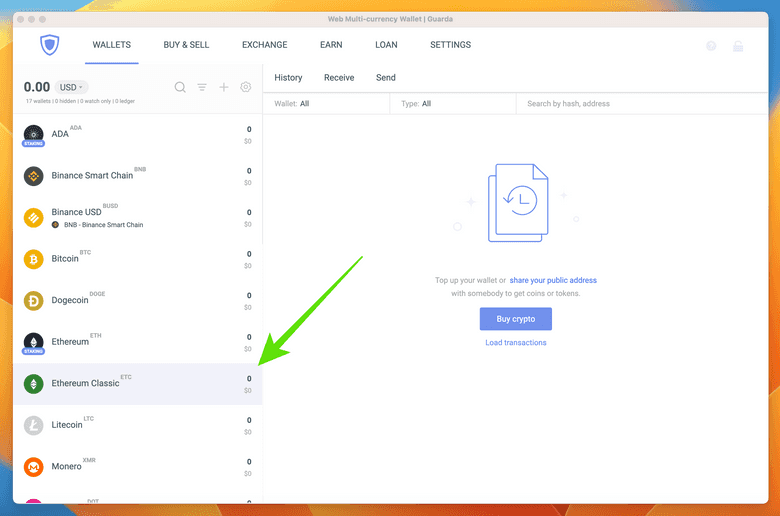This screenshot has width=780, height=516.
Task: Focus the search by hash, address field
Action: point(640,103)
